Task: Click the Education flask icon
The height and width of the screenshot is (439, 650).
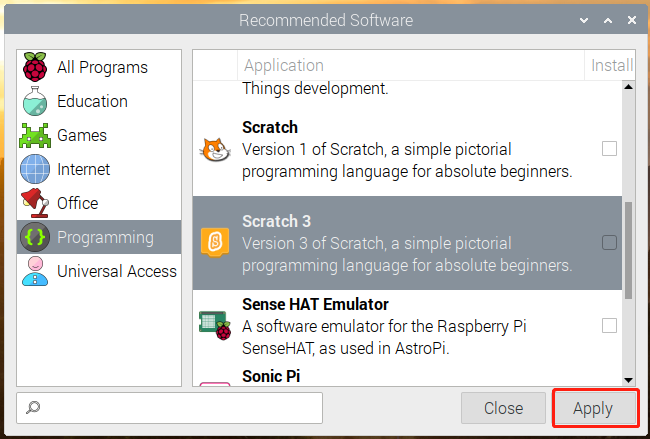Action: tap(35, 101)
